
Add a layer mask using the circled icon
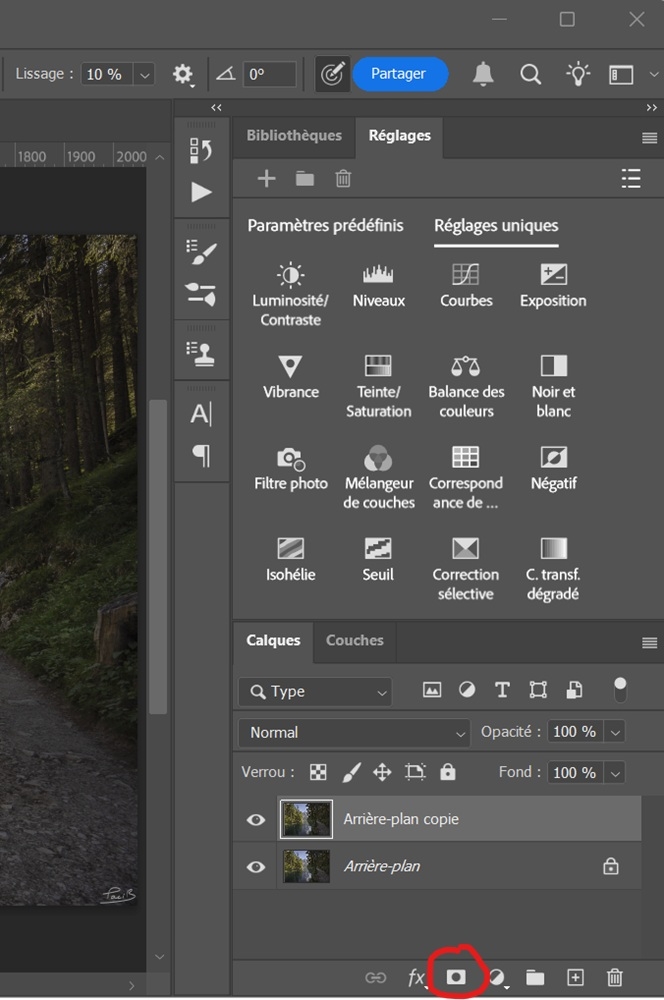click(x=455, y=977)
